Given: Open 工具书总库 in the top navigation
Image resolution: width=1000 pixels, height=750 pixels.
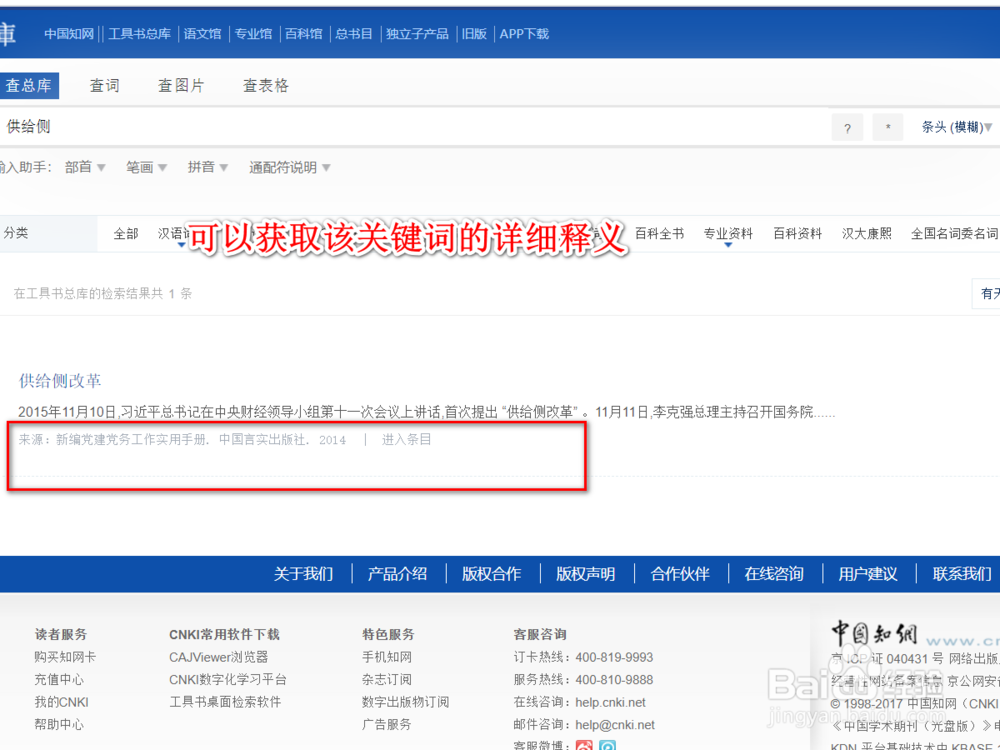Looking at the screenshot, I should pos(139,34).
